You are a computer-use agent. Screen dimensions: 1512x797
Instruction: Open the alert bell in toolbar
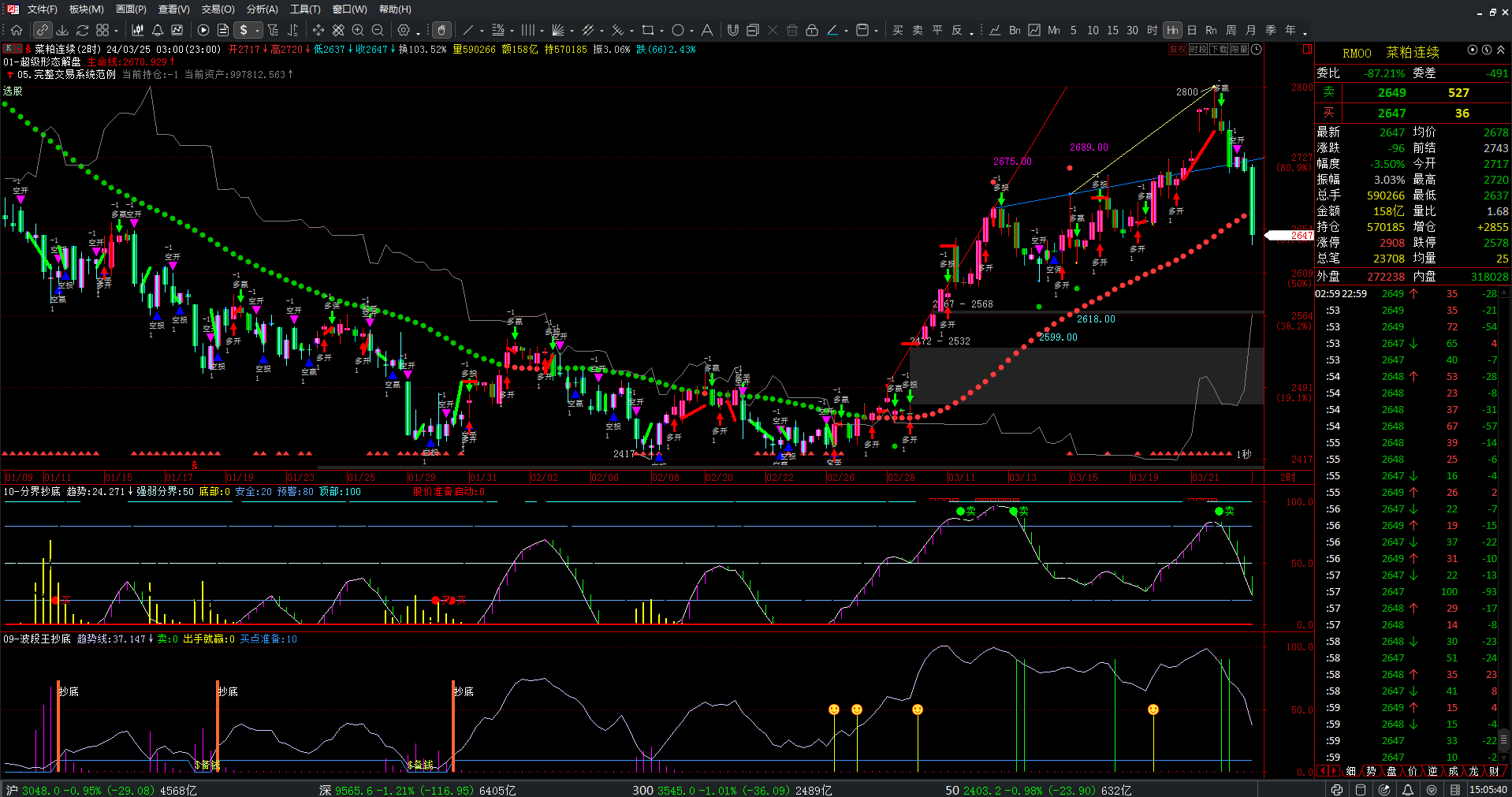158,30
